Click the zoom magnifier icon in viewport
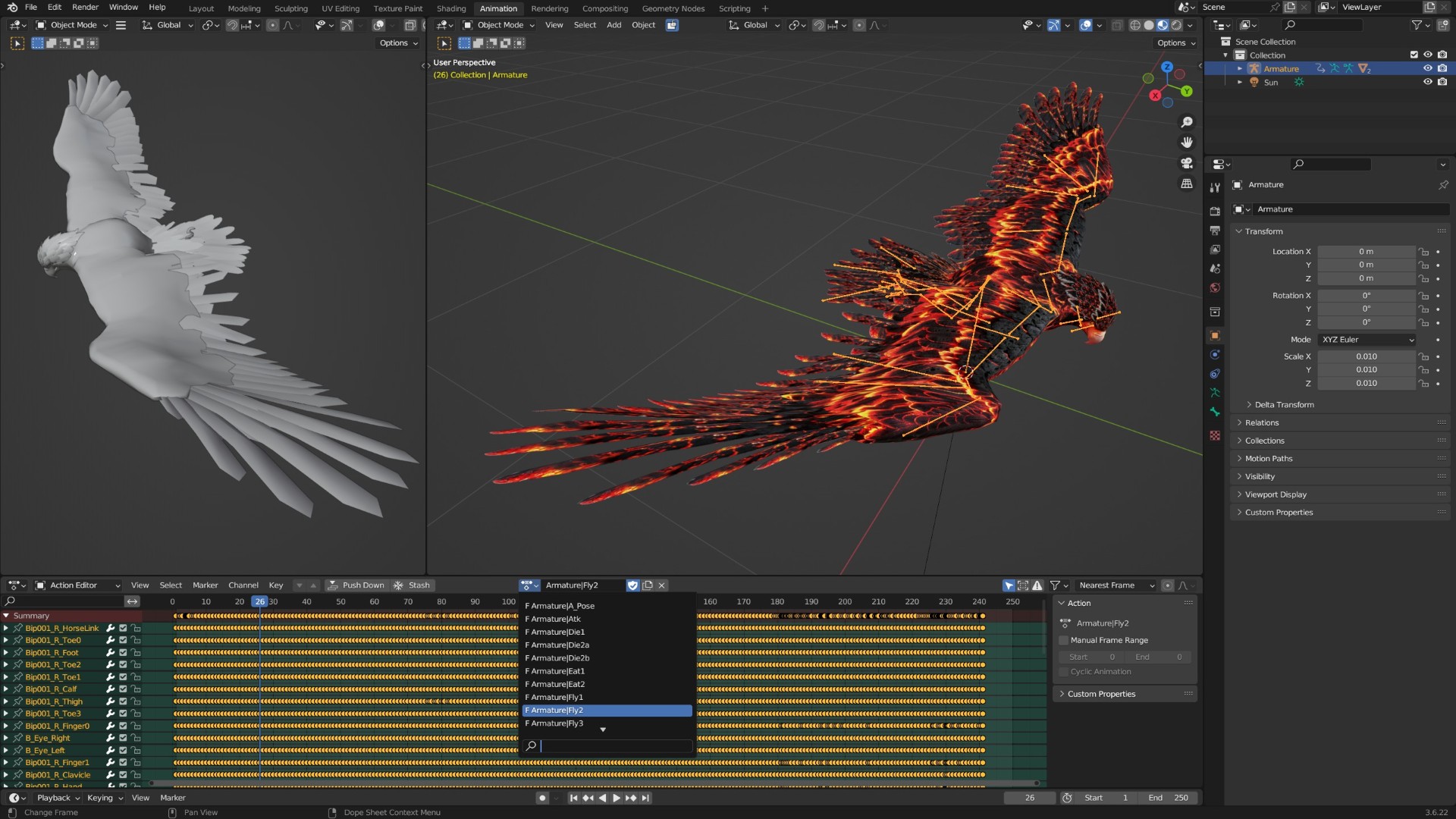This screenshot has height=819, width=1456. 1187,122
